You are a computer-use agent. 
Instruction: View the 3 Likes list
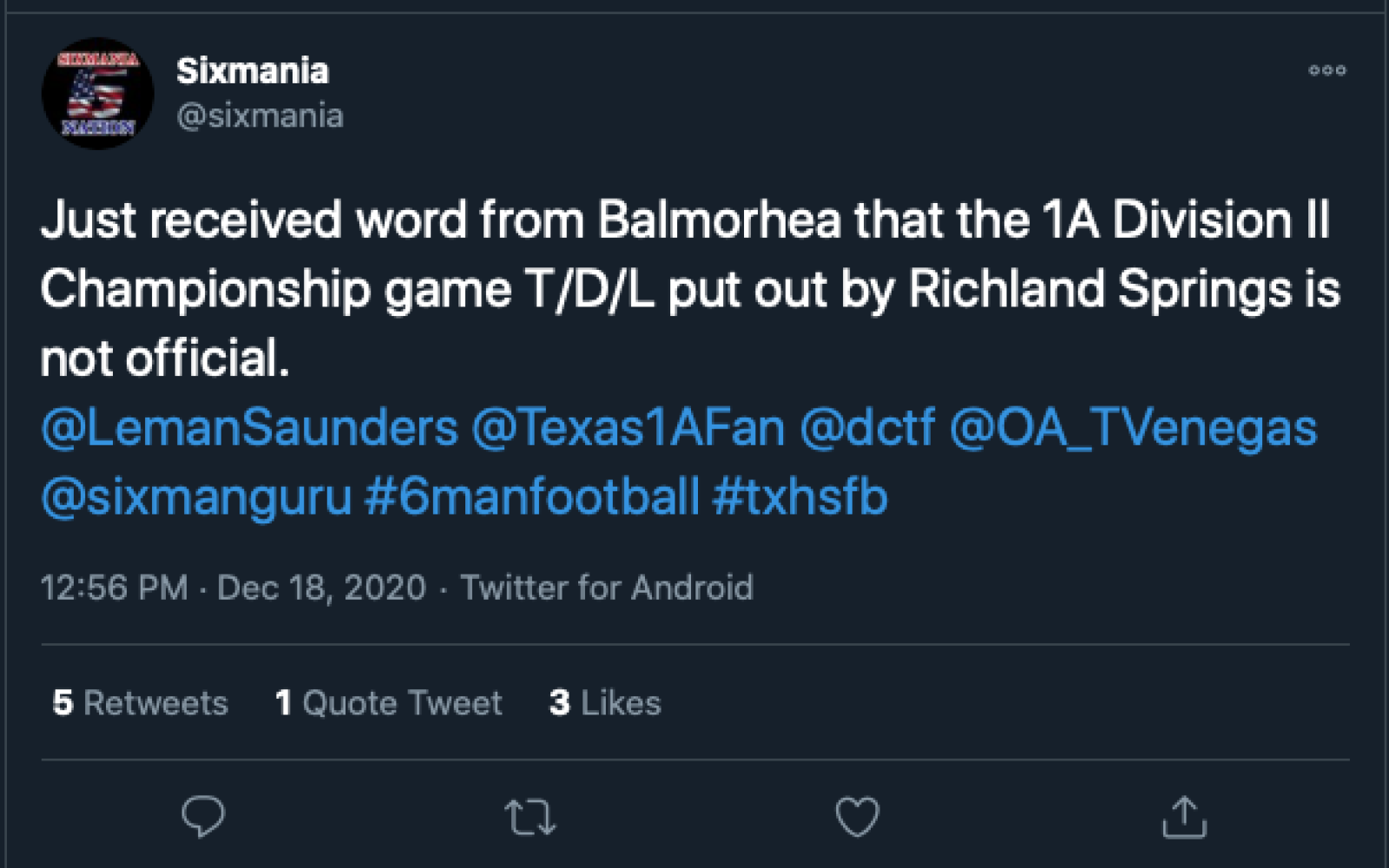coord(605,703)
